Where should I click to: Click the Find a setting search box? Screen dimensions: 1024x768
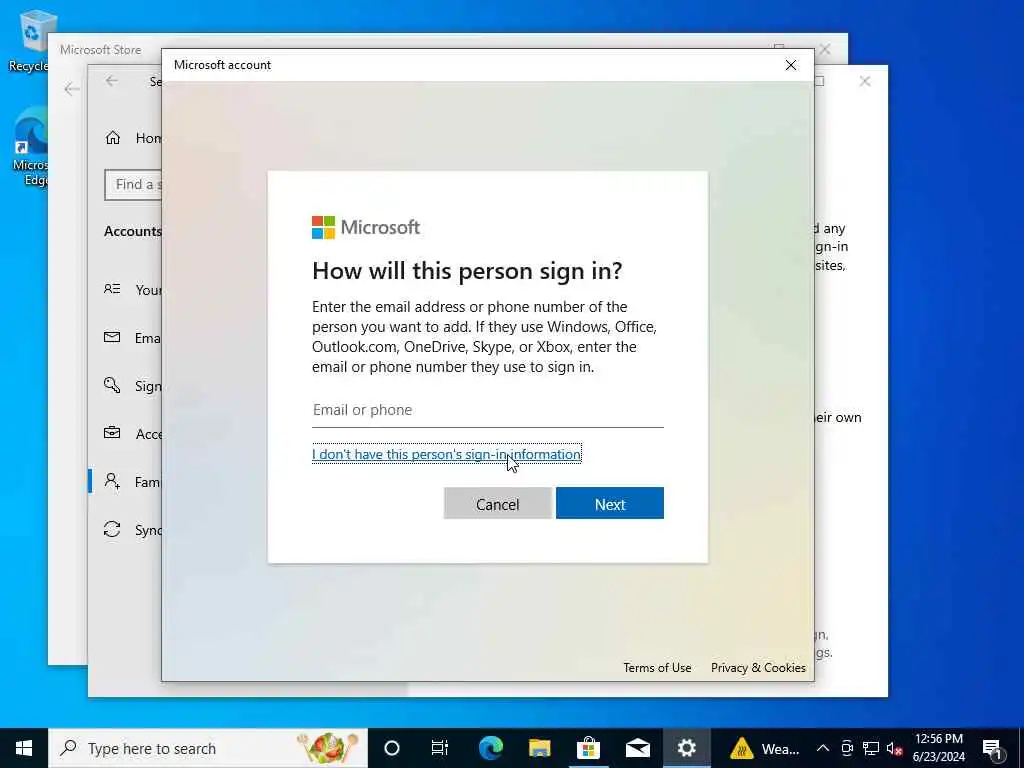tap(133, 185)
